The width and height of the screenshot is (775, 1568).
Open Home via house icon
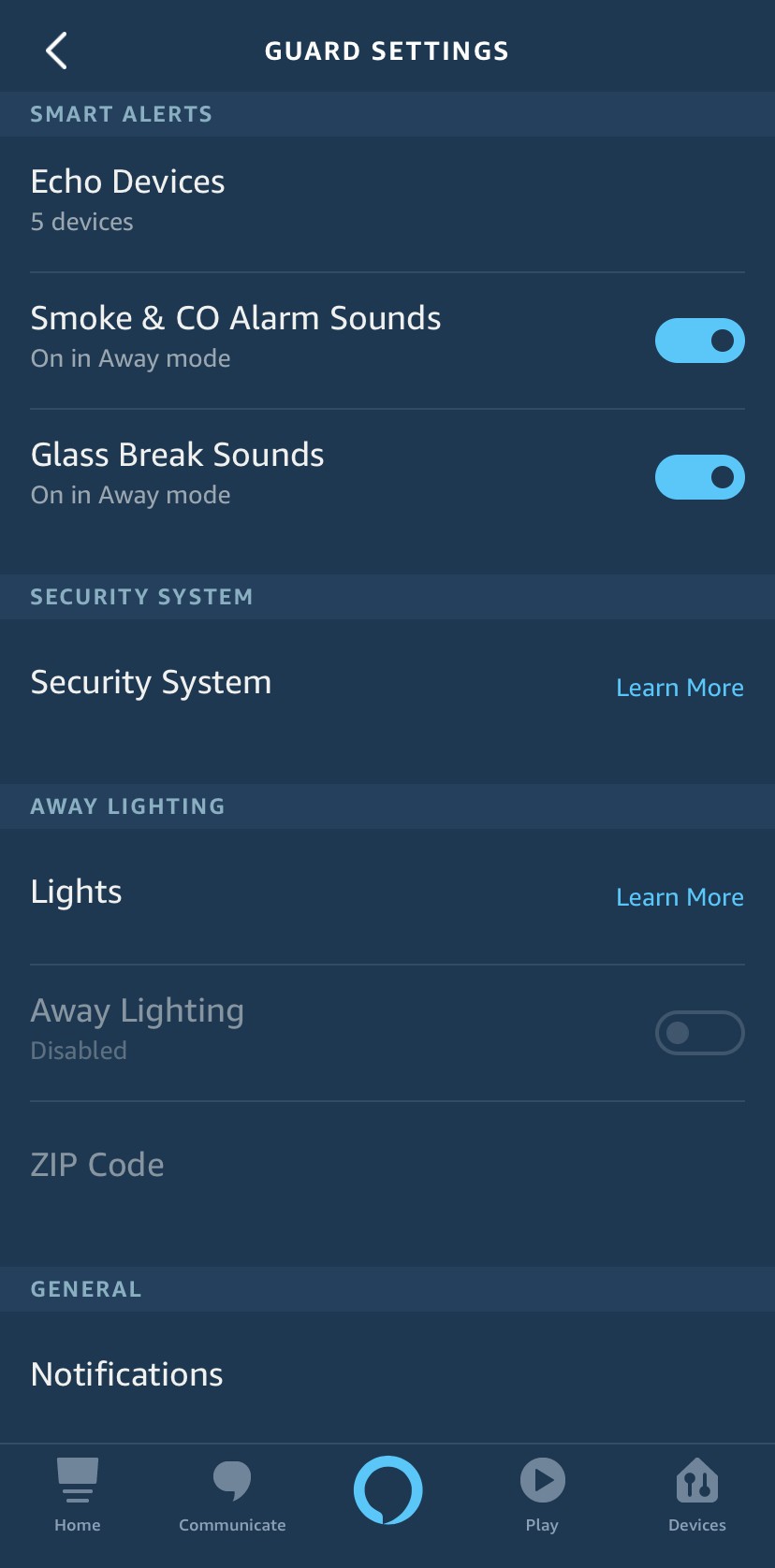[x=78, y=1480]
